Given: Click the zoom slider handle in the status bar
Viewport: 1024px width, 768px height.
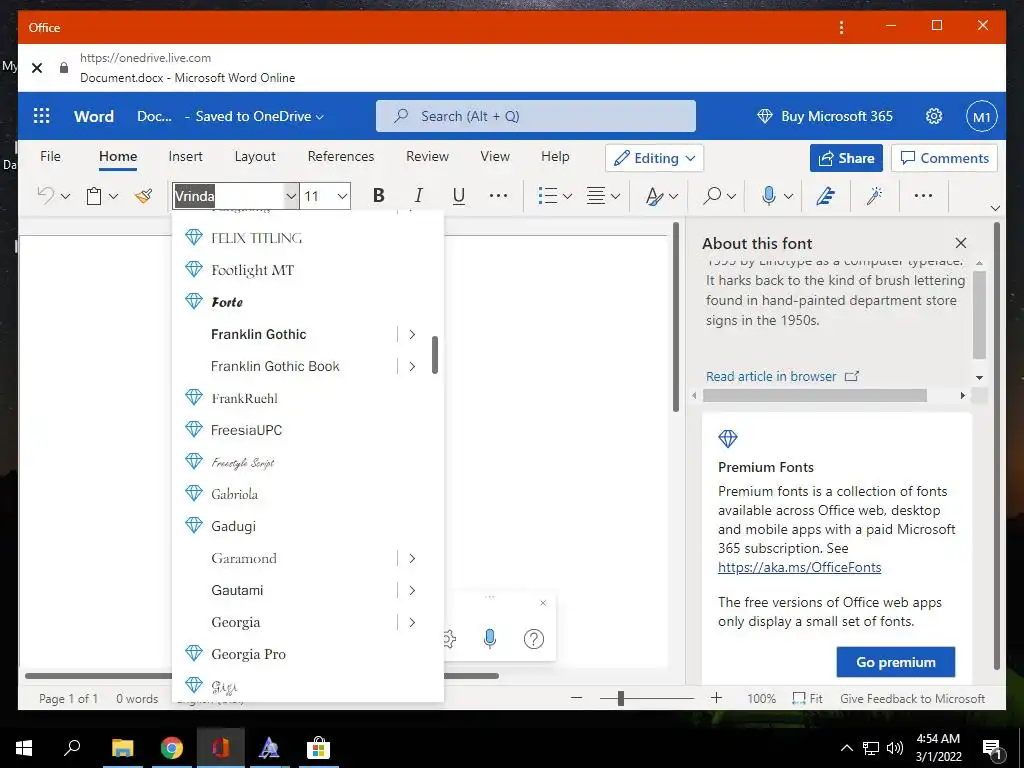Looking at the screenshot, I should (620, 698).
